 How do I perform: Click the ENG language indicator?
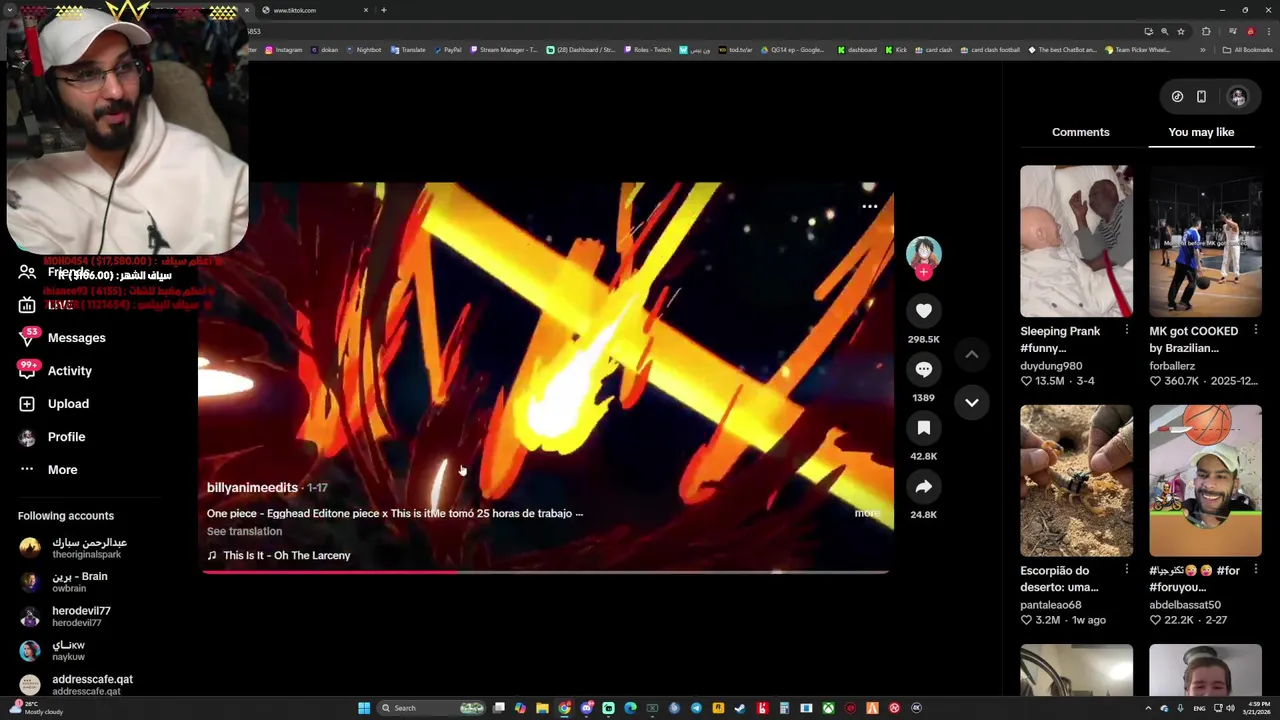(1199, 708)
